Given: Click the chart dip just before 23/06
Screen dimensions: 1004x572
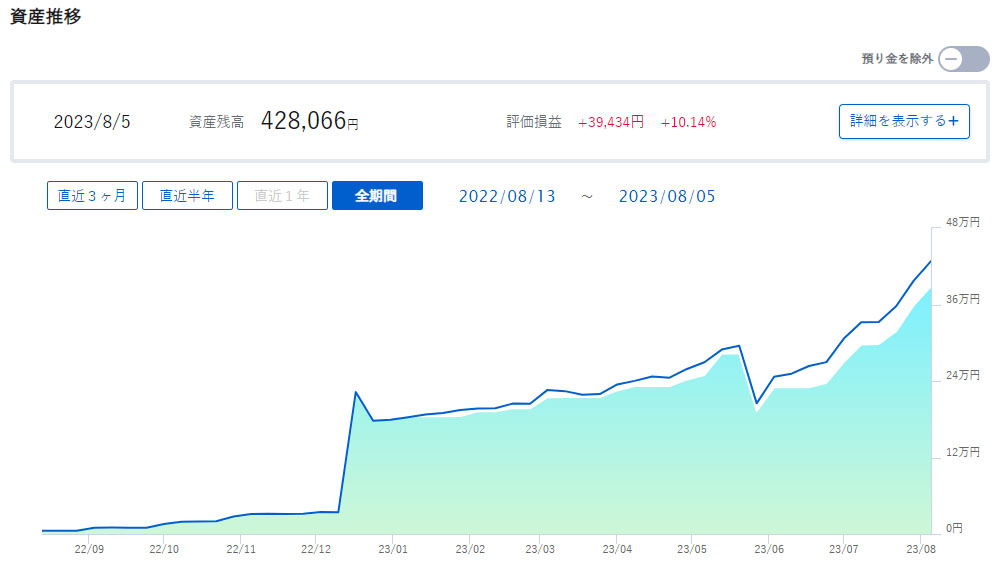Looking at the screenshot, I should click(x=757, y=403).
